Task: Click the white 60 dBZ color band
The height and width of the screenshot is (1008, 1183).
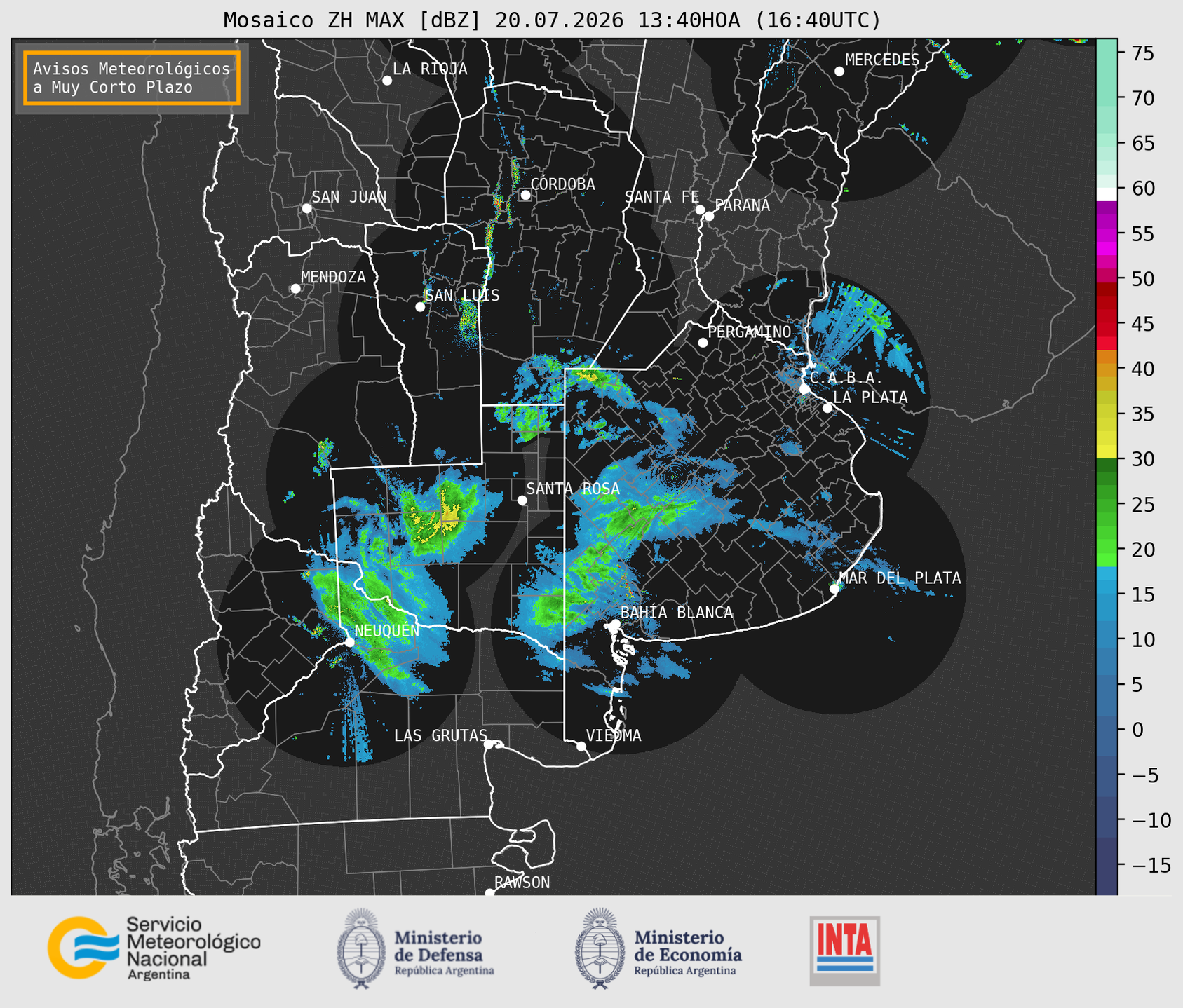Action: (x=1107, y=194)
